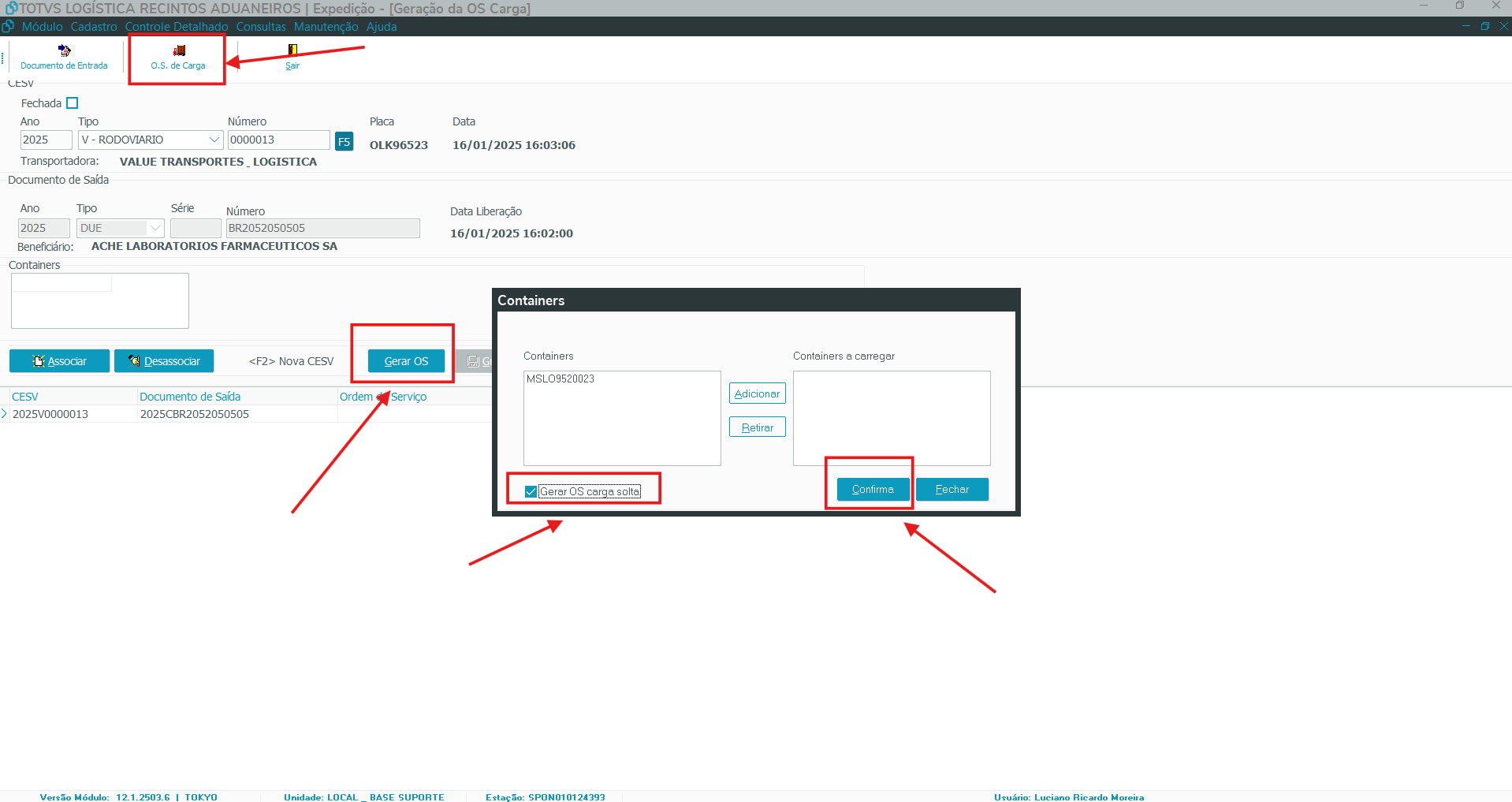Click the Gerar OS button
1512x802 pixels.
tap(406, 361)
